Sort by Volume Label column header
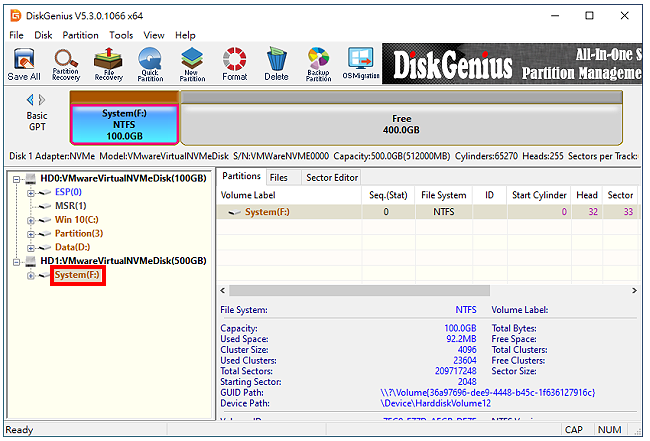Screen dimensions: 650x441 tap(289, 195)
